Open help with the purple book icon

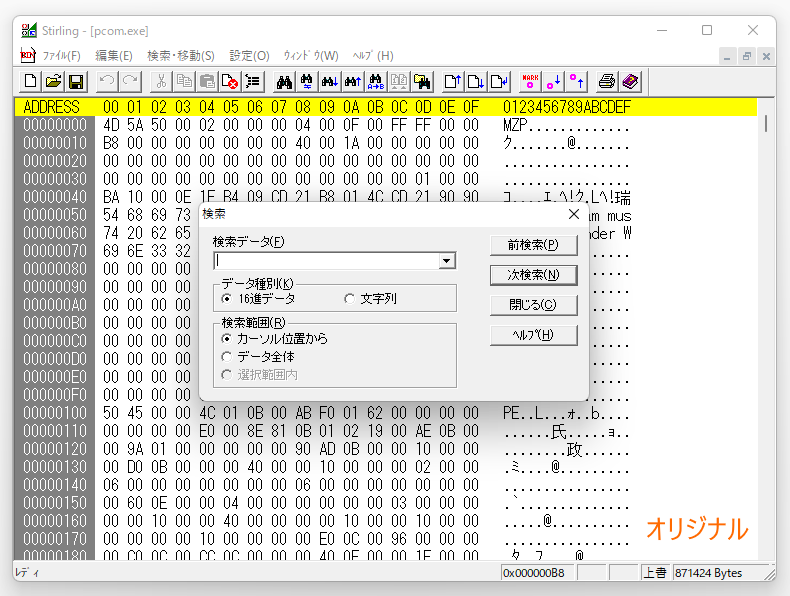(630, 82)
